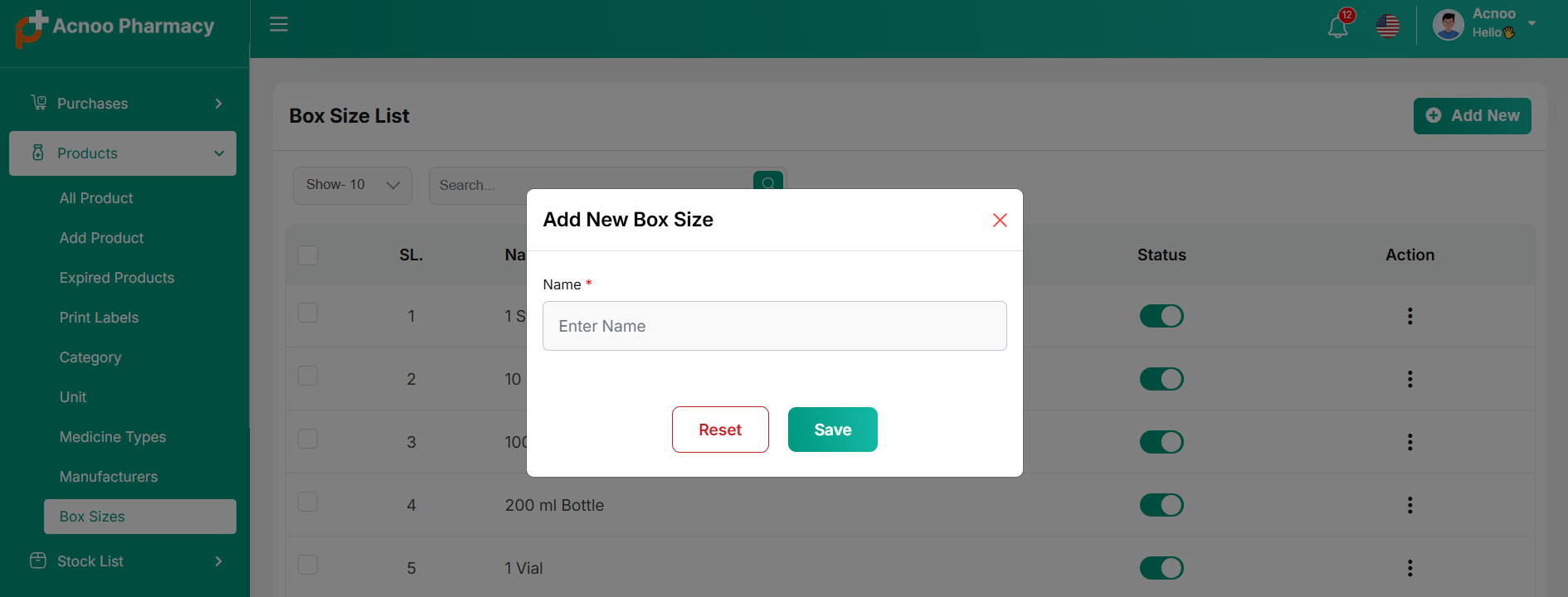Click the search magnifier icon
1568x597 pixels.
coord(768,180)
